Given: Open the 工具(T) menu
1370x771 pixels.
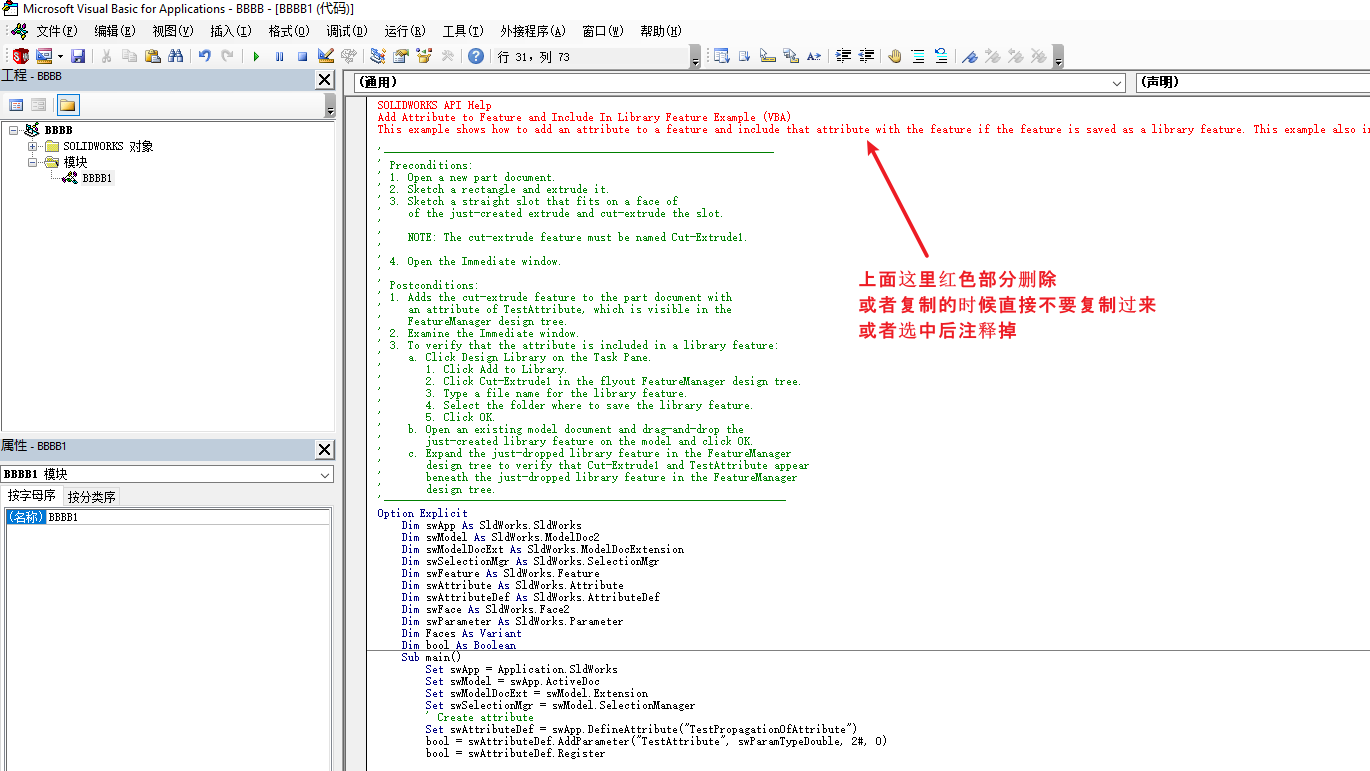Looking at the screenshot, I should click(462, 31).
